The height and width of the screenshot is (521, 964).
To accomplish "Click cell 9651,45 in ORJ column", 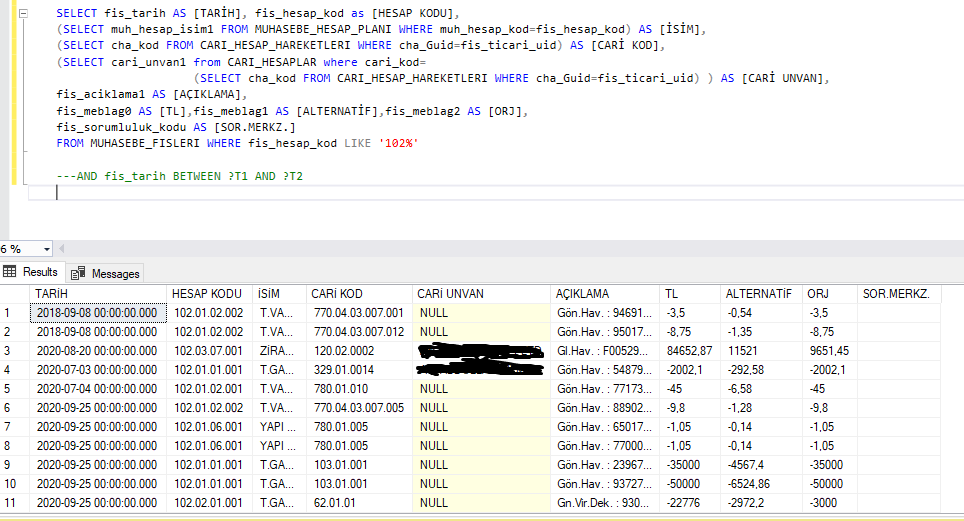I will (829, 351).
